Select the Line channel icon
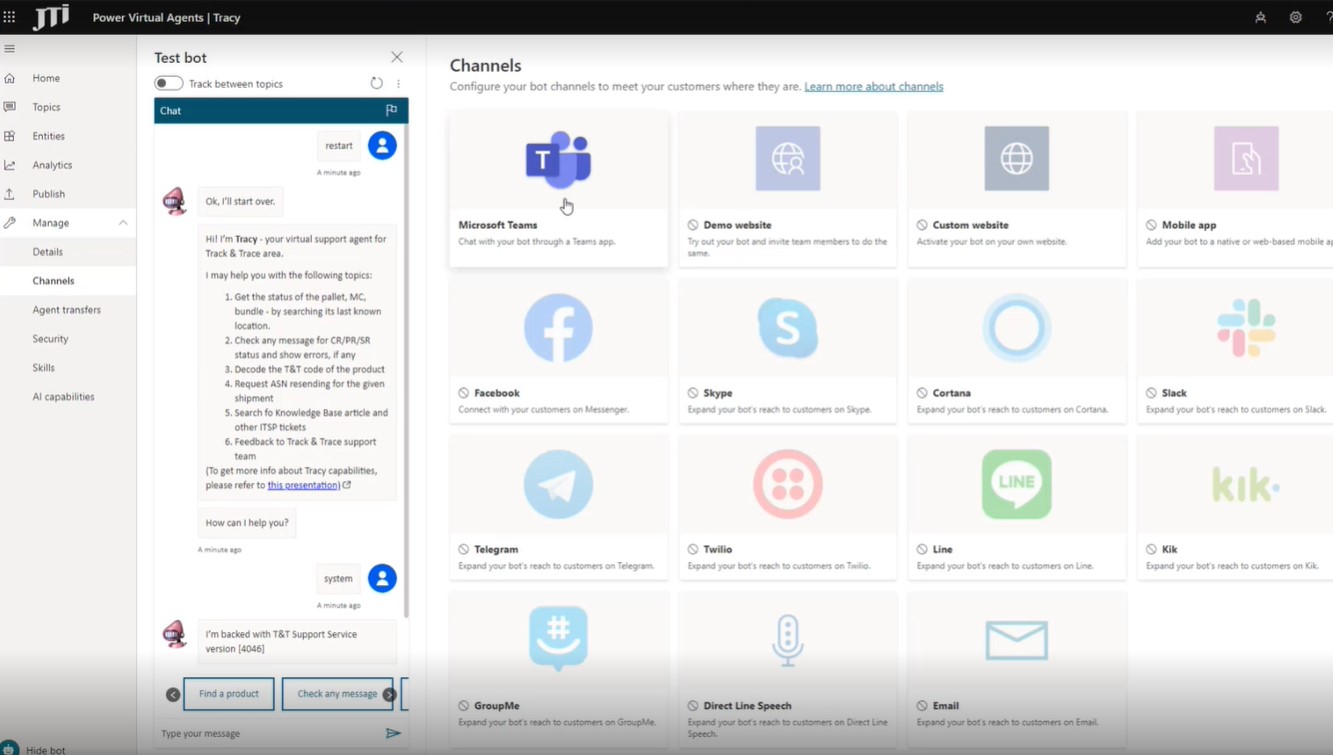Viewport: 1333px width, 755px height. click(x=1017, y=484)
